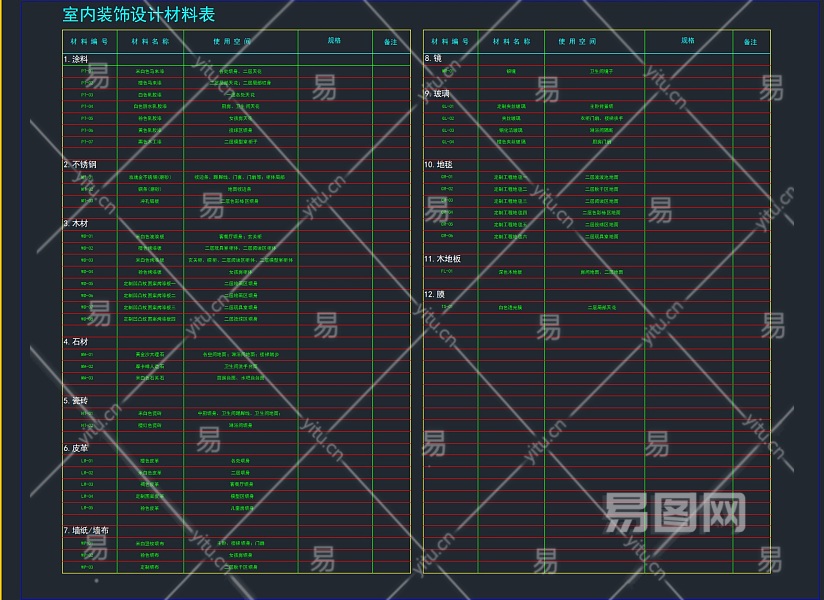The width and height of the screenshot is (824, 600).
Task: Select the 备注 header in right table
Action: [x=750, y=42]
